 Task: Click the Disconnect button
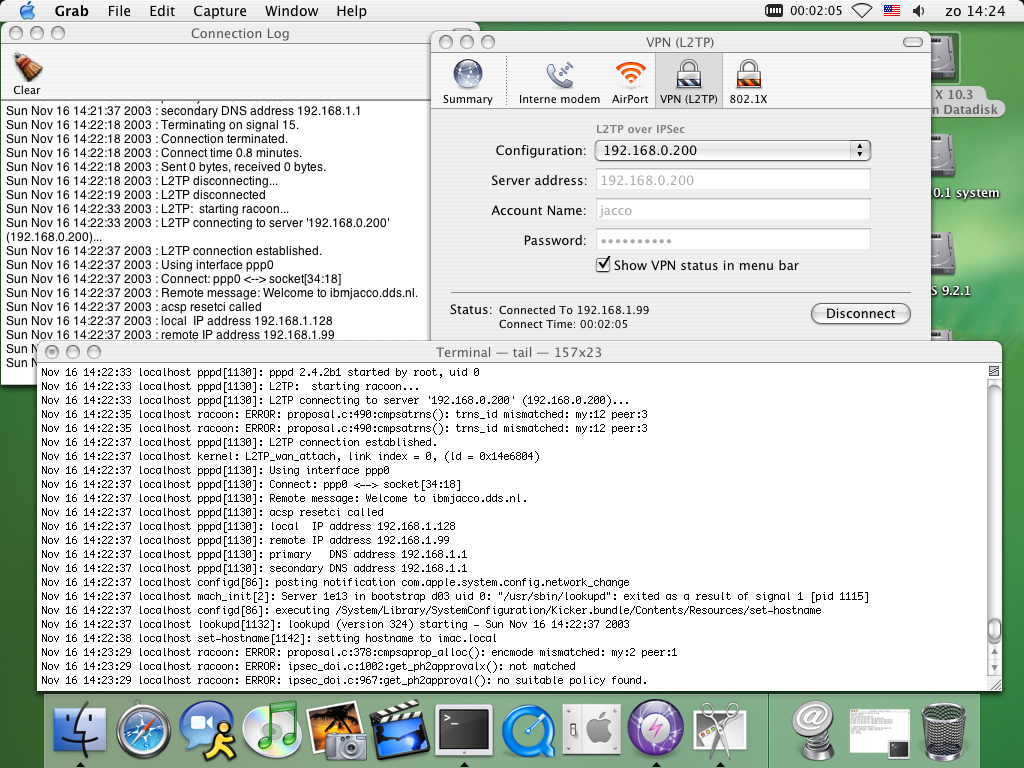pyautogui.click(x=861, y=313)
